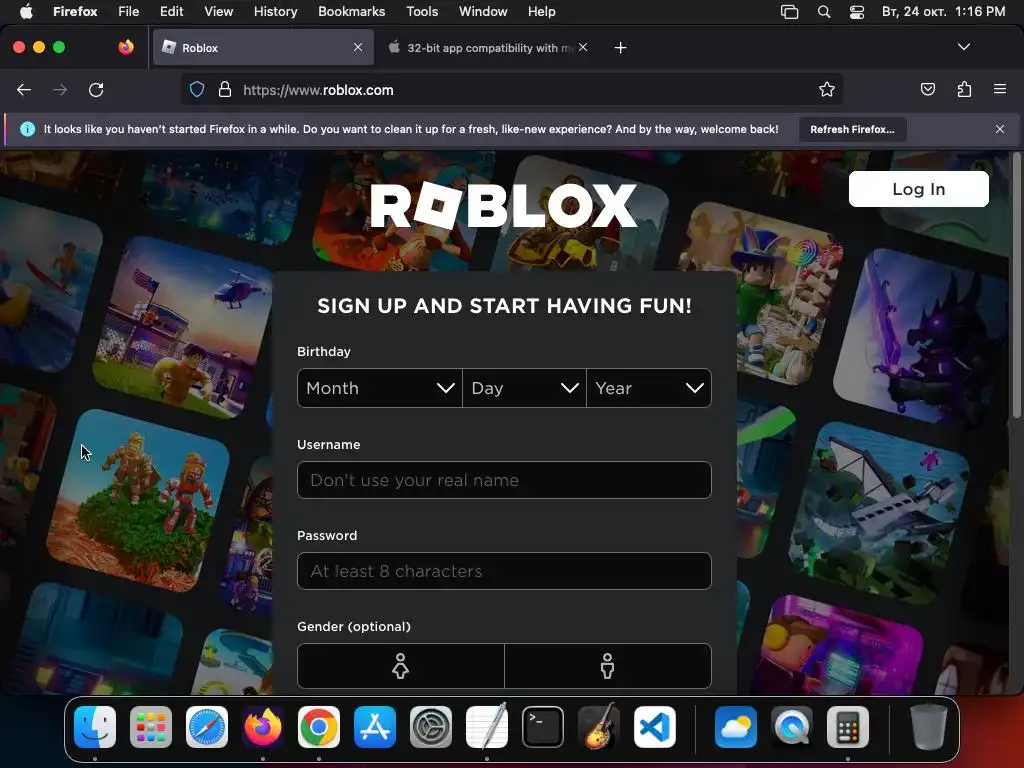Screen dimensions: 1024x768
Task: Launch Google Chrome from the Dock
Action: point(319,727)
